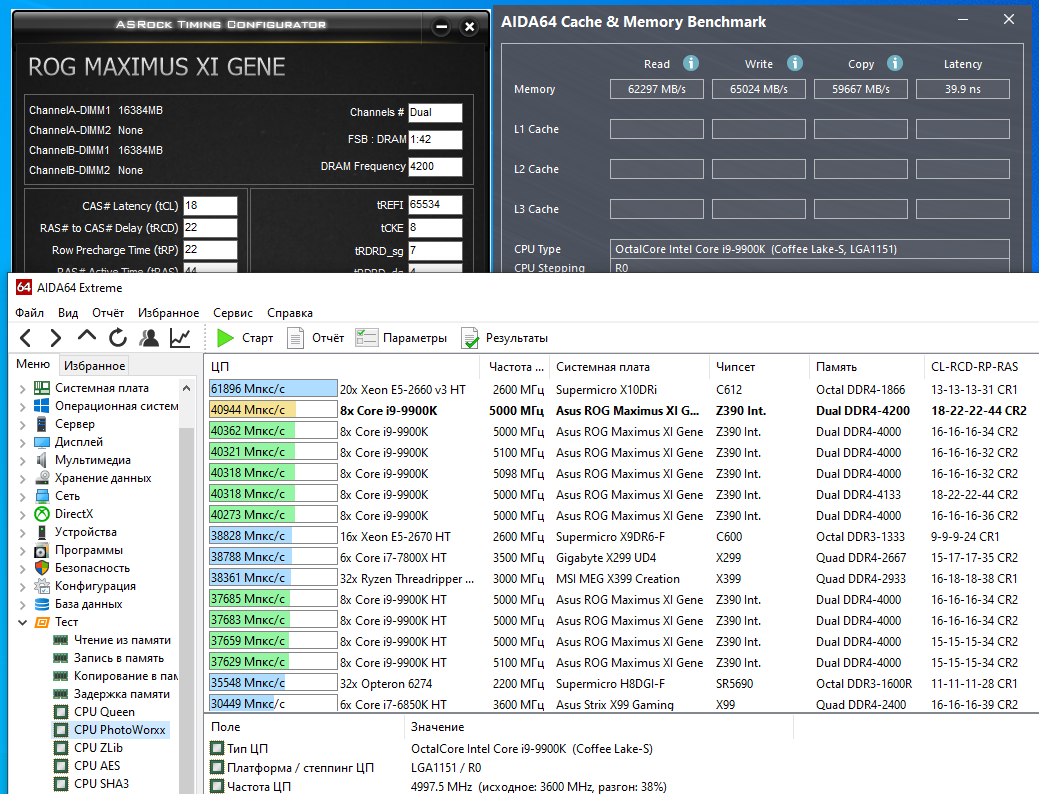This screenshot has width=1039, height=794.
Task: Open the Избранное menu in the menu bar
Action: coord(168,312)
